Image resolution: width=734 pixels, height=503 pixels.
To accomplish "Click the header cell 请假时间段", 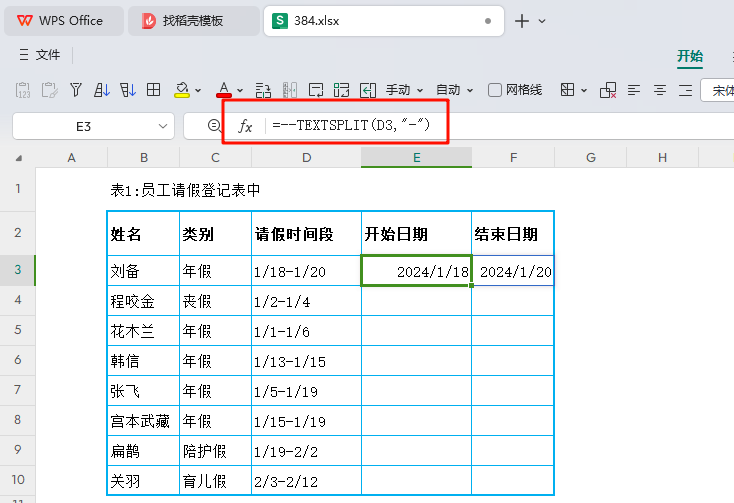I will click(x=307, y=233).
